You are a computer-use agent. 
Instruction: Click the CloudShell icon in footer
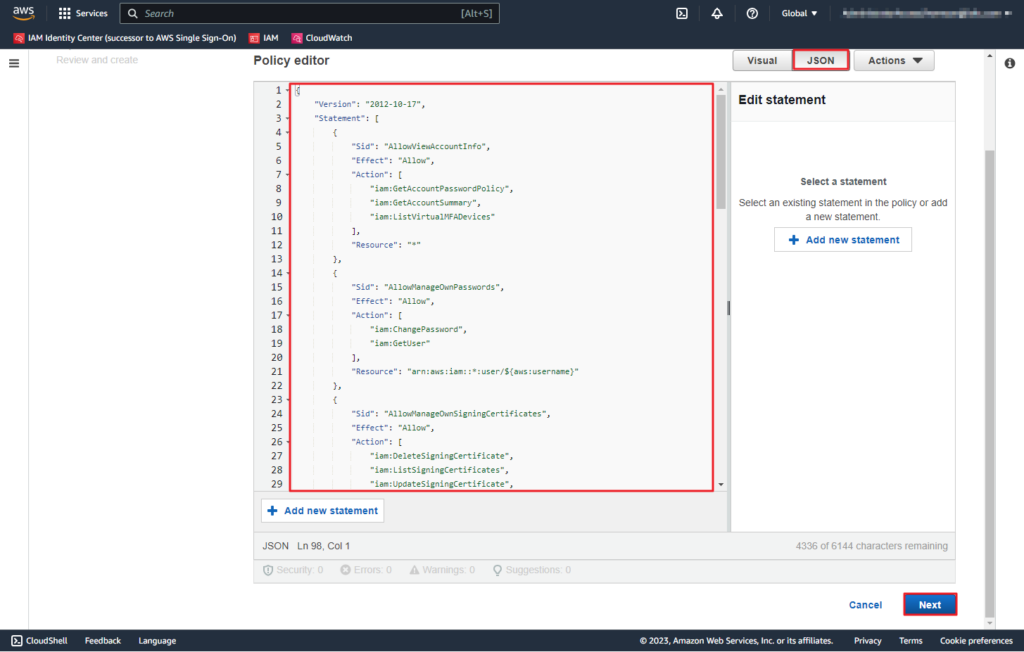tap(17, 641)
